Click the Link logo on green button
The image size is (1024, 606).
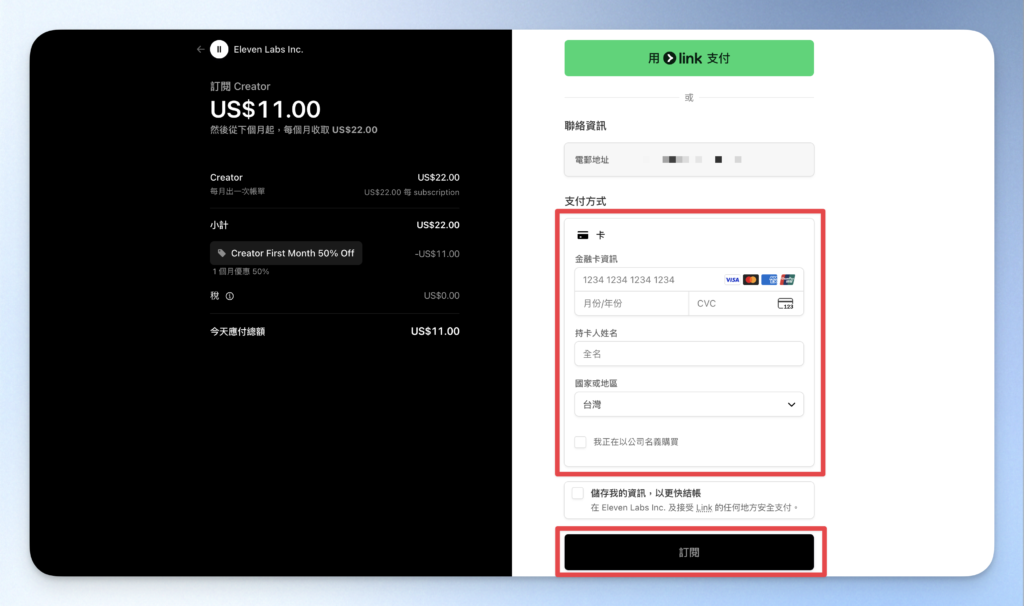point(682,58)
